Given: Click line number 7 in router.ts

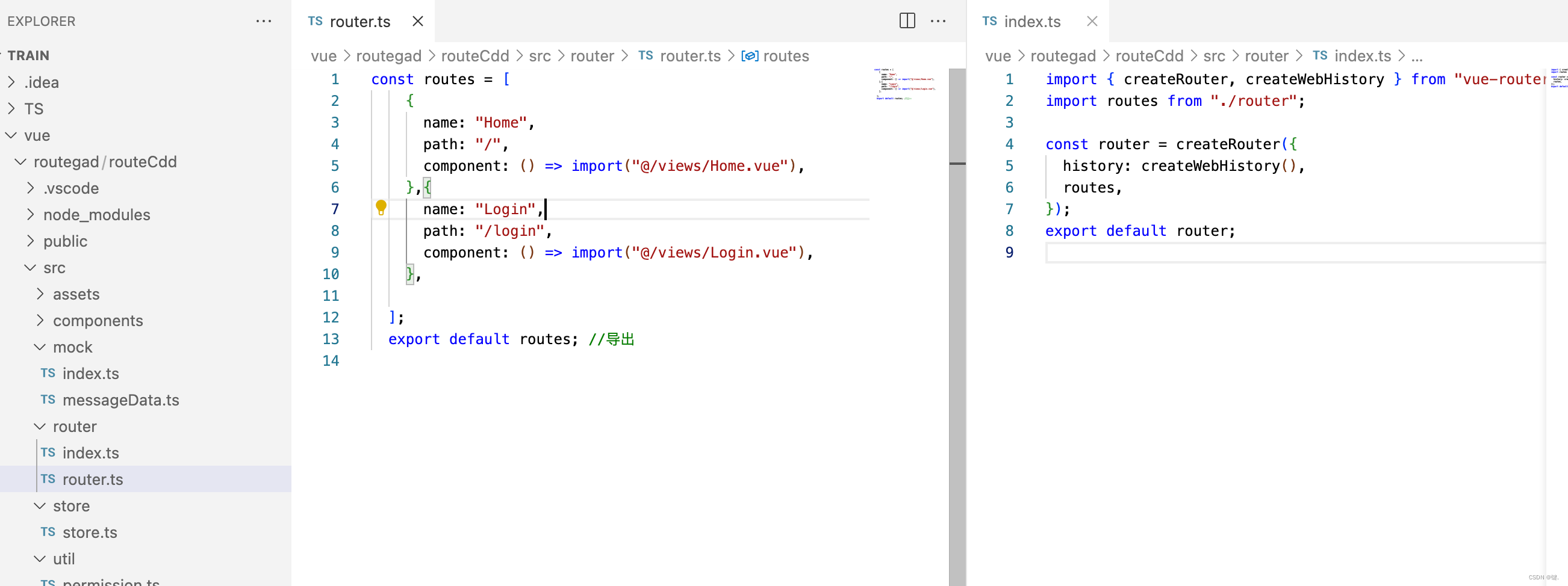Looking at the screenshot, I should (x=335, y=209).
